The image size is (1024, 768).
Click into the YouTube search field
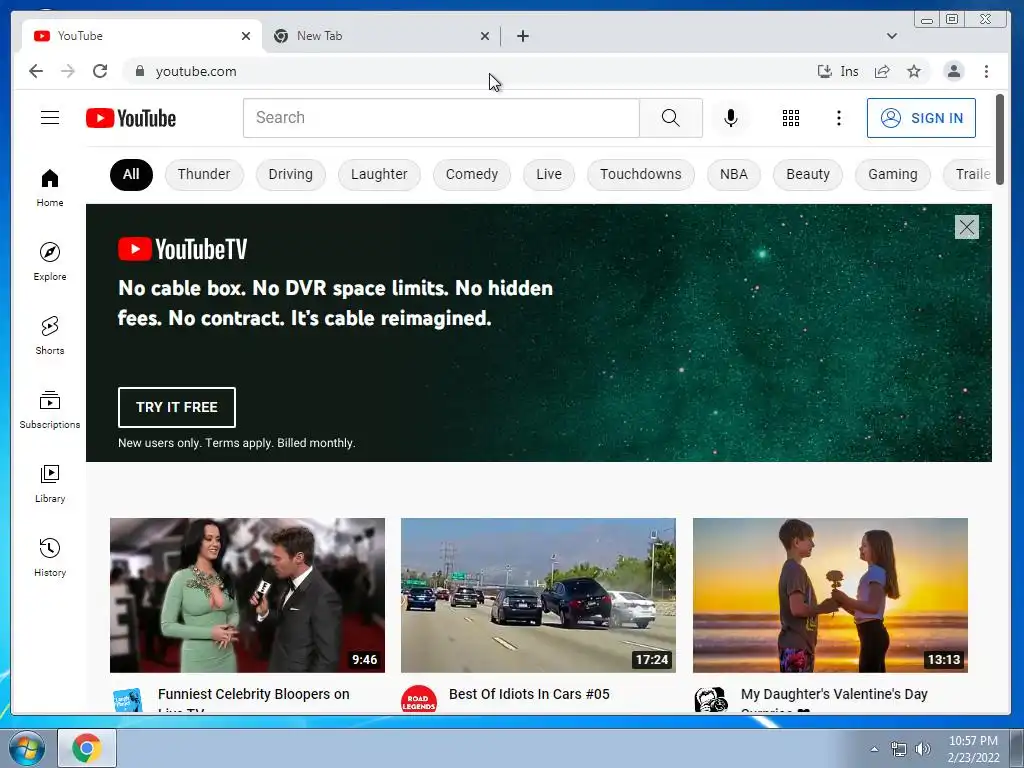point(441,118)
